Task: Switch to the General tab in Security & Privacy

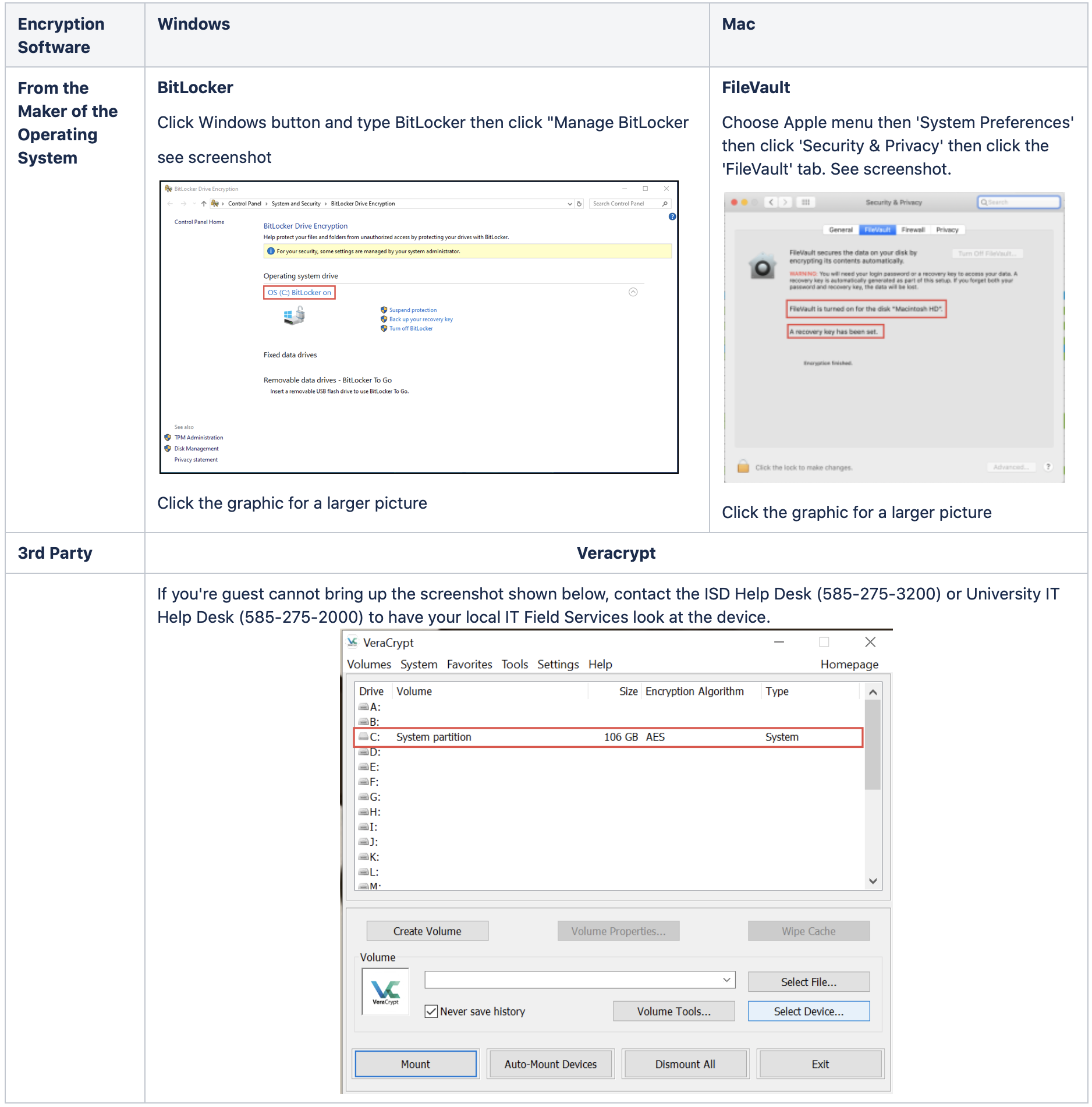Action: point(841,230)
